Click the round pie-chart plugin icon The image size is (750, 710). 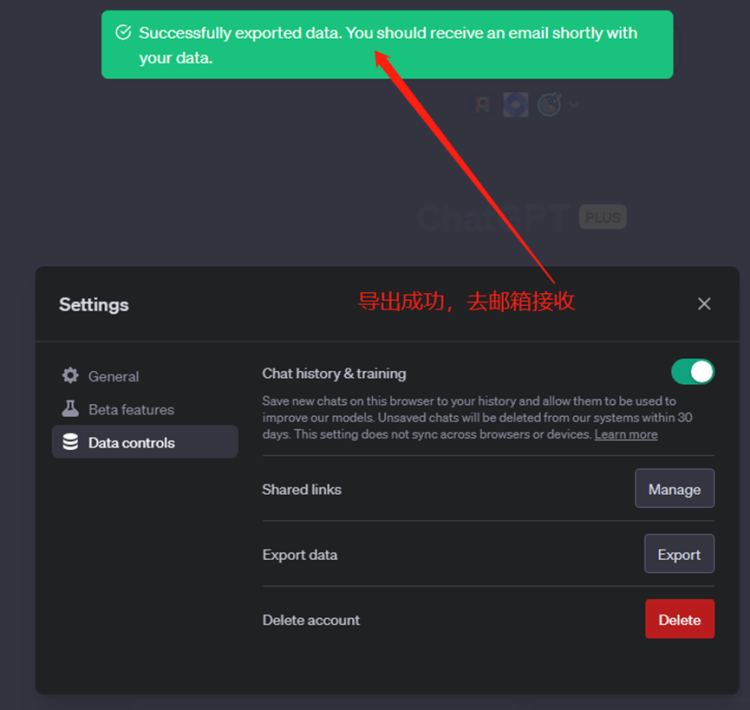coord(548,104)
